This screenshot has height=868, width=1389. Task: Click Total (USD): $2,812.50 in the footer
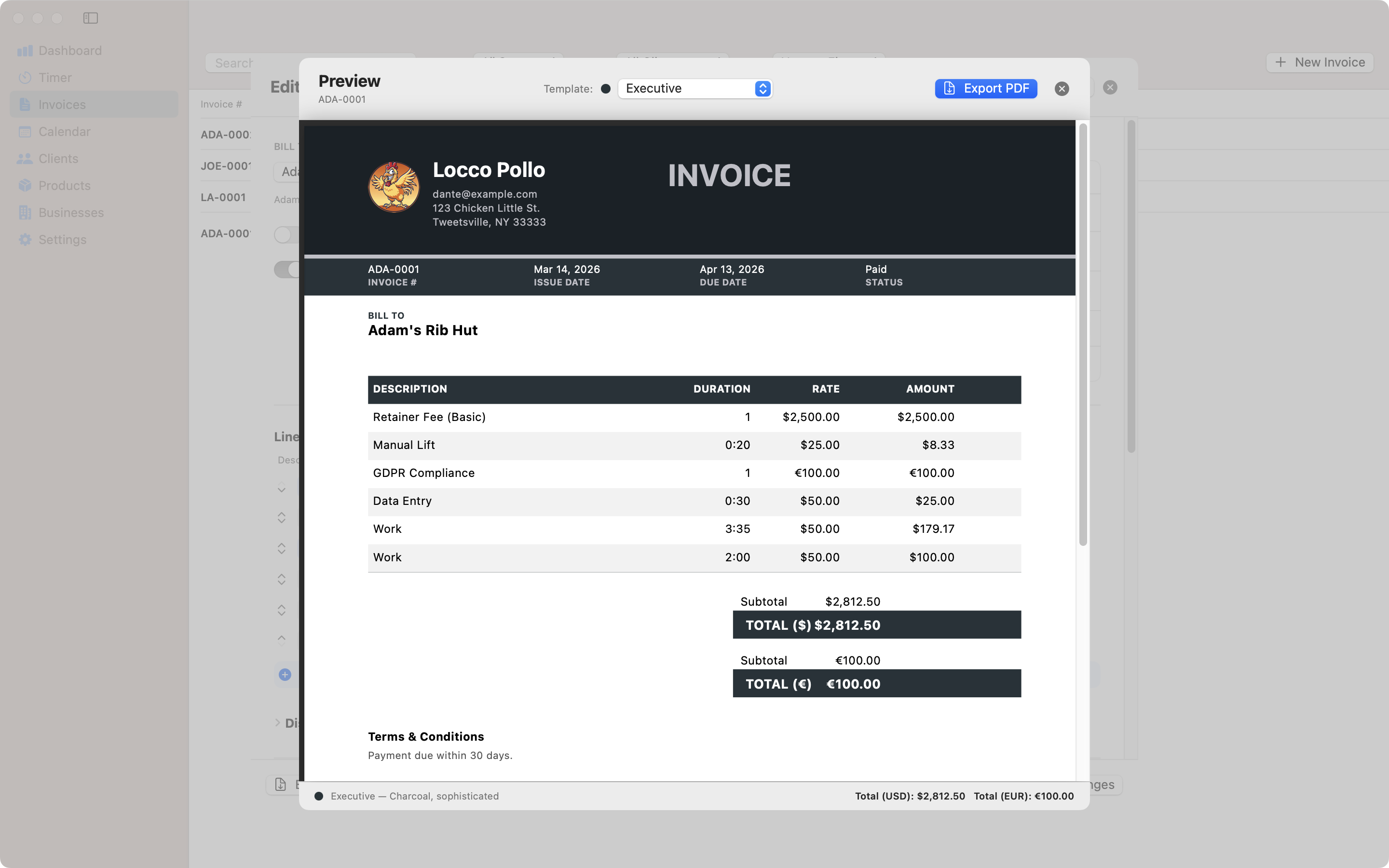click(910, 796)
